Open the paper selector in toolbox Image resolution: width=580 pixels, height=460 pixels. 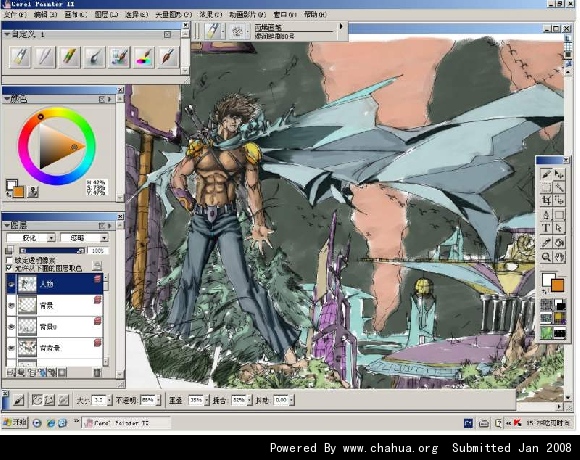point(546,305)
